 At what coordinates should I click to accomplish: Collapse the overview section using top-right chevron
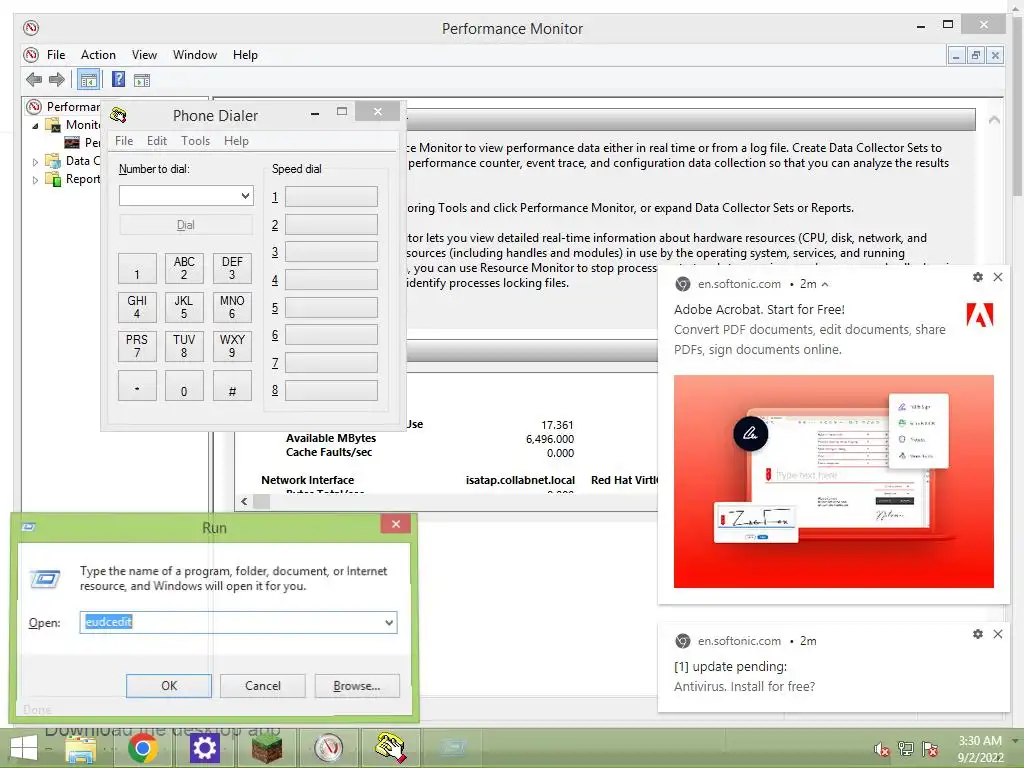994,120
